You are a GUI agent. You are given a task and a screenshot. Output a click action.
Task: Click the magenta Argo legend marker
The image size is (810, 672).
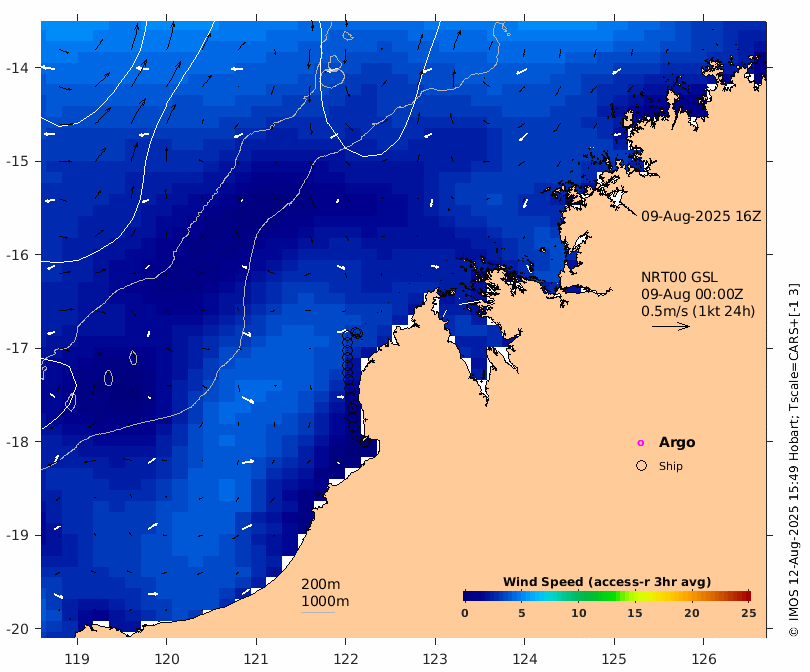641,443
